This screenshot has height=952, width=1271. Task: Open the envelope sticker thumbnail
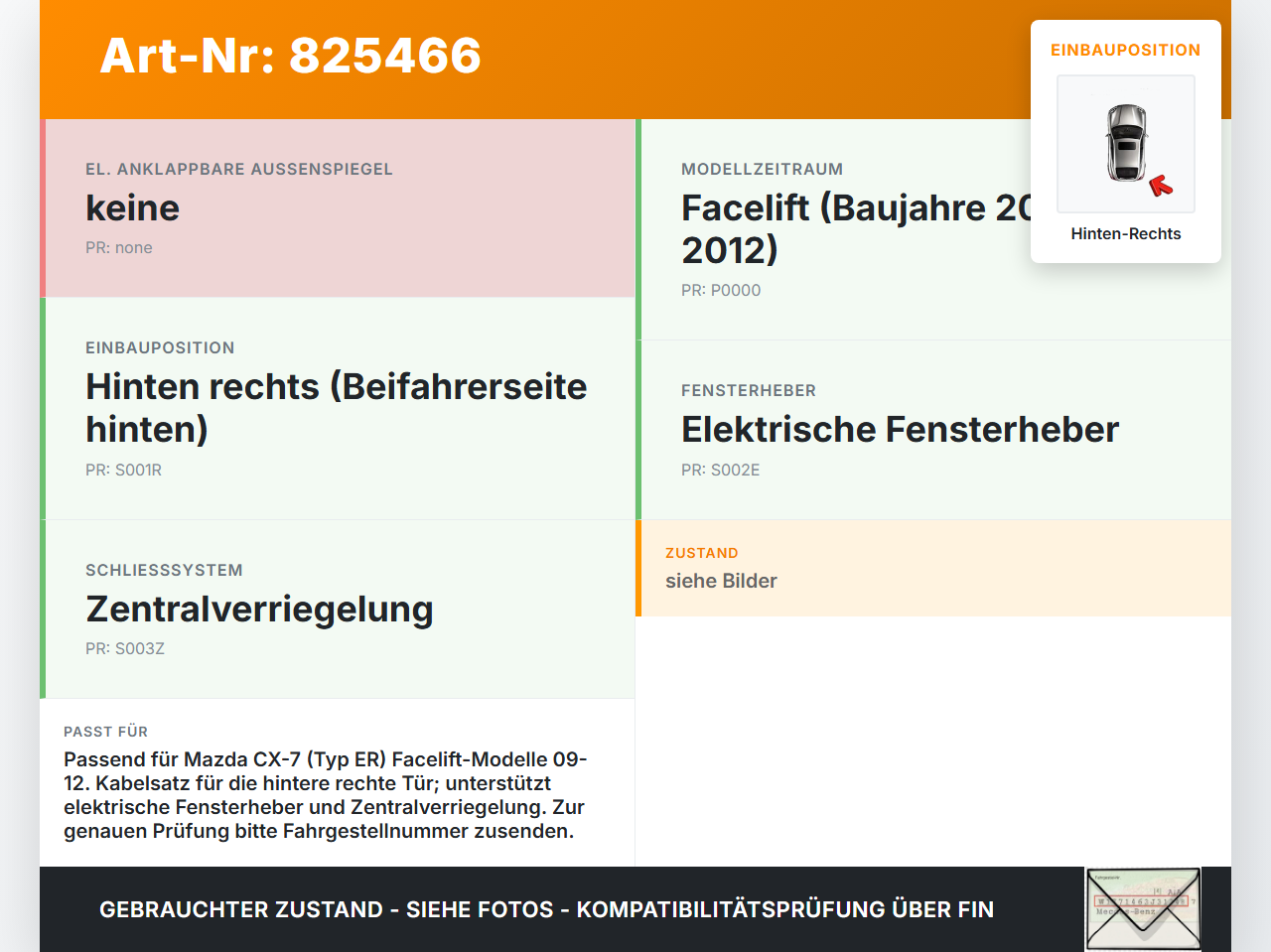point(1143,909)
